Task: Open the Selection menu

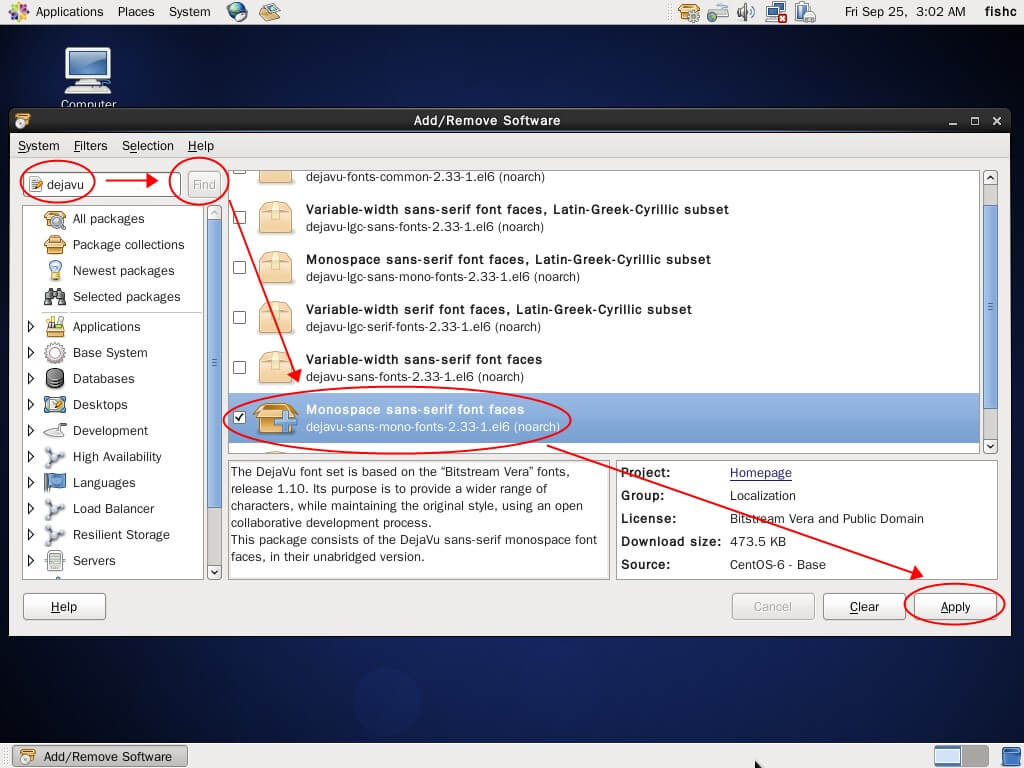Action: (x=147, y=146)
